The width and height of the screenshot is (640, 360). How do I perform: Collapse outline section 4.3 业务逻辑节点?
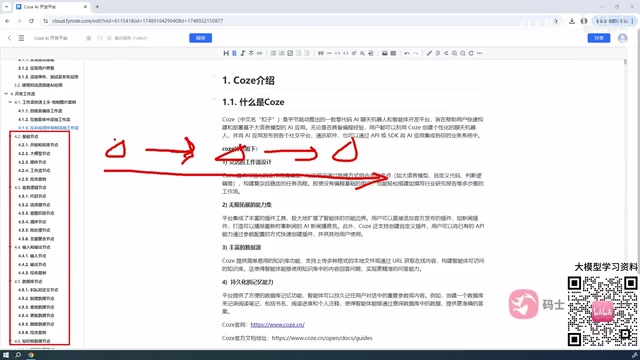click(11, 187)
